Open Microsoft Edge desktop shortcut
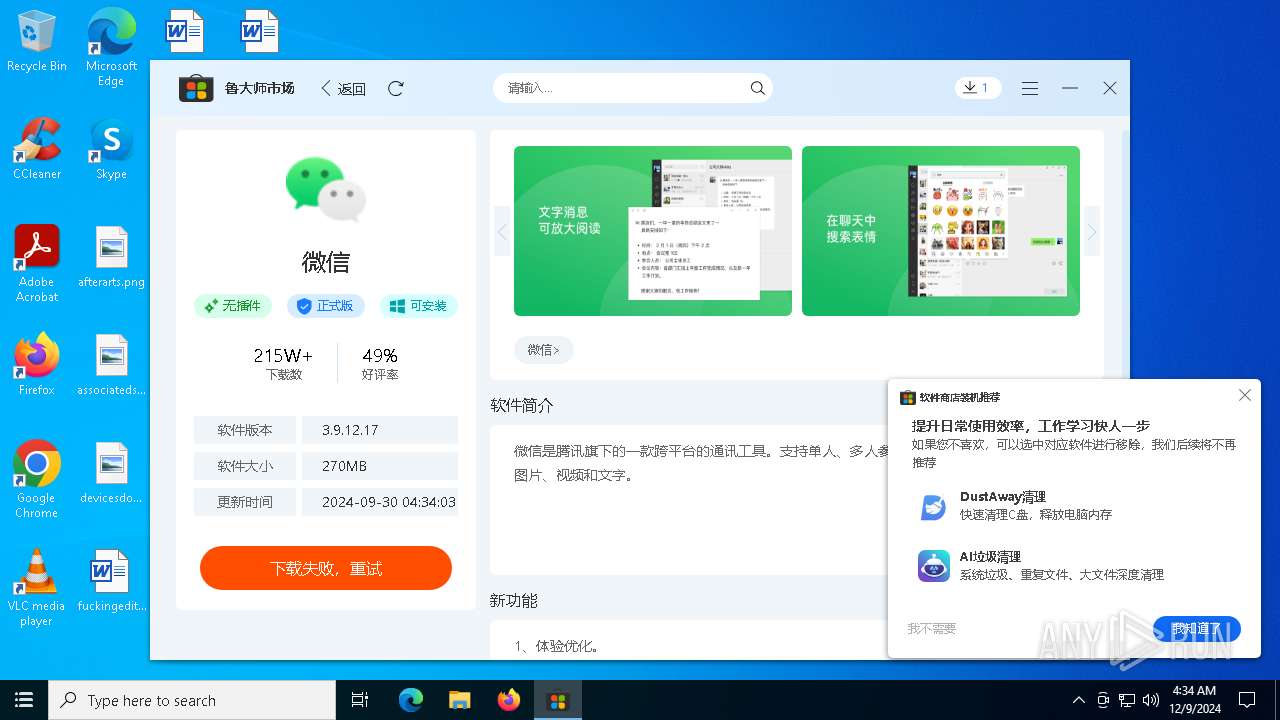The height and width of the screenshot is (720, 1280). pyautogui.click(x=111, y=46)
